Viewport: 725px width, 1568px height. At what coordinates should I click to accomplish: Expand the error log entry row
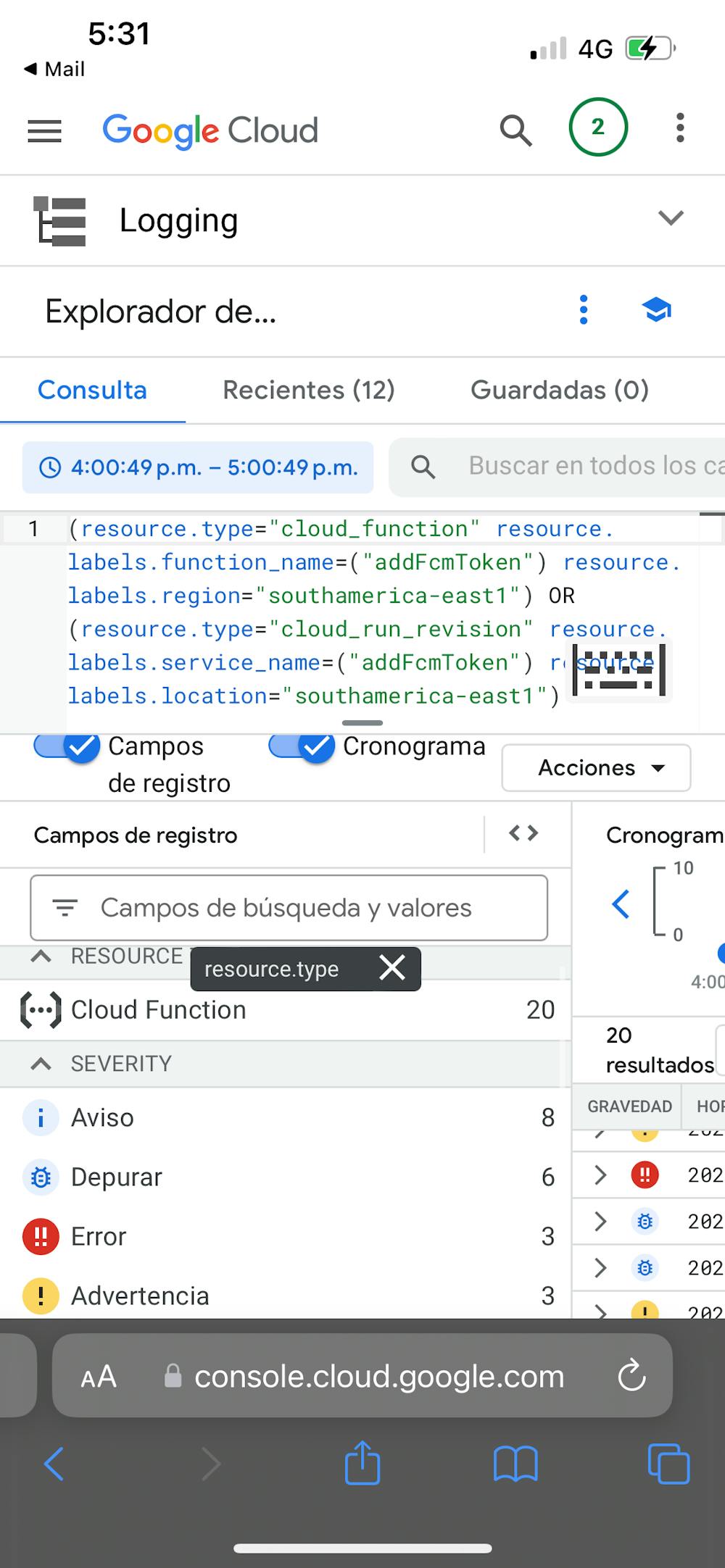point(600,1175)
